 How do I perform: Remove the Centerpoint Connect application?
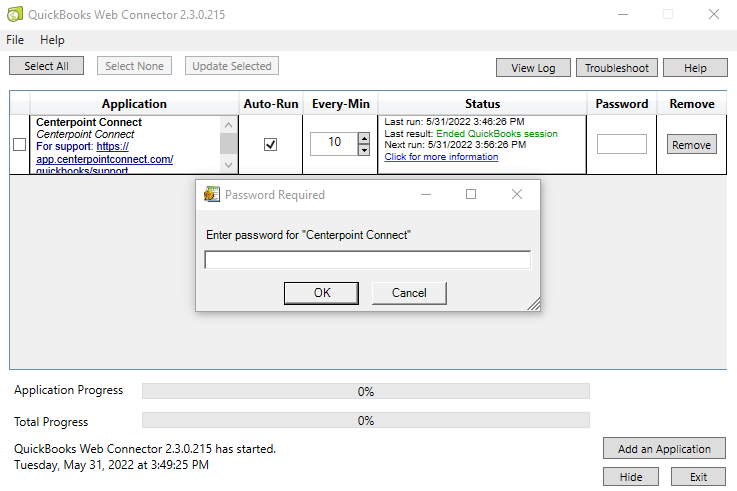tap(691, 145)
